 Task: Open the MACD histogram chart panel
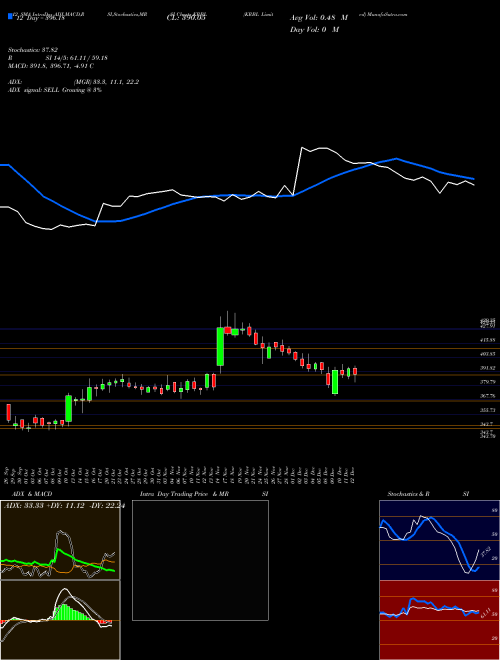60,620
